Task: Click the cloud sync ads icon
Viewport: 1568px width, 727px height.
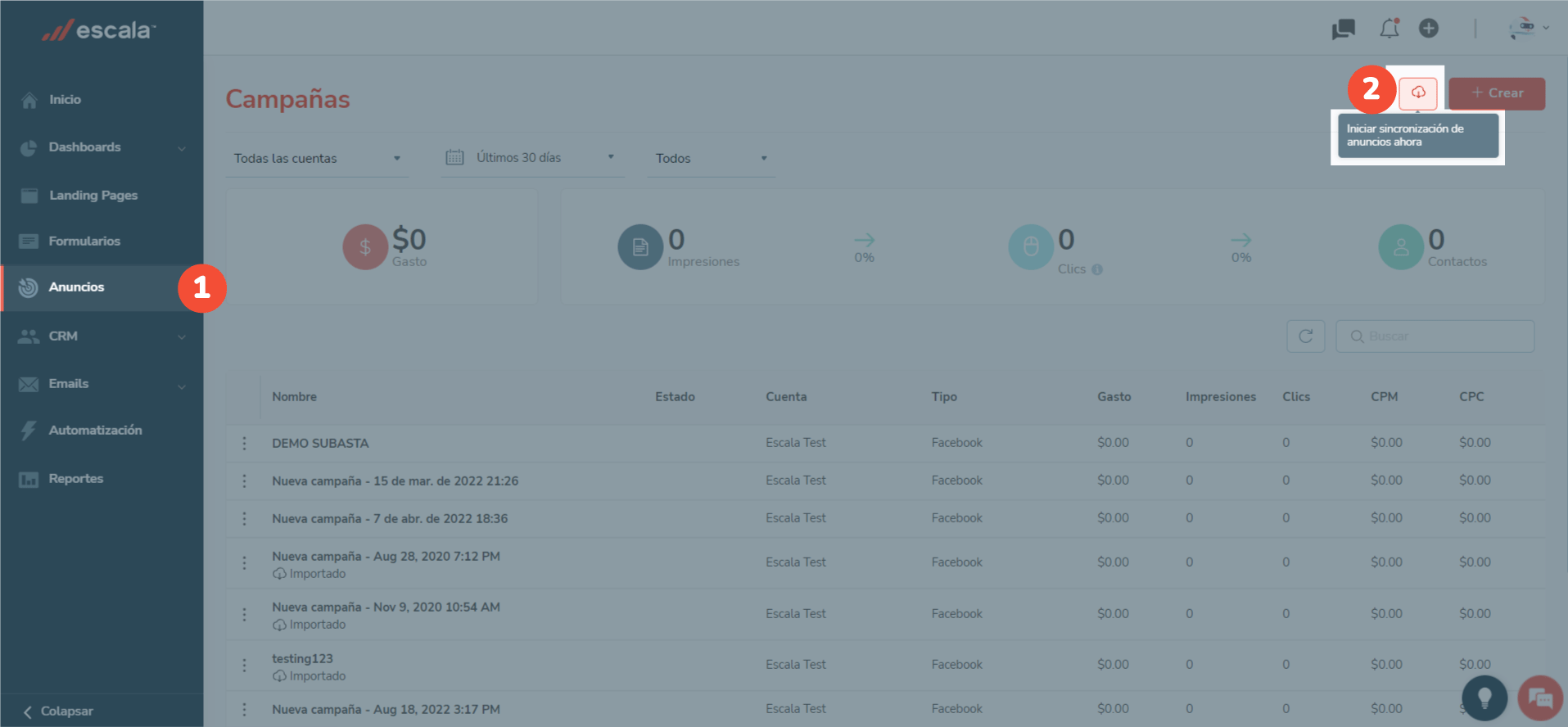Action: click(1418, 93)
